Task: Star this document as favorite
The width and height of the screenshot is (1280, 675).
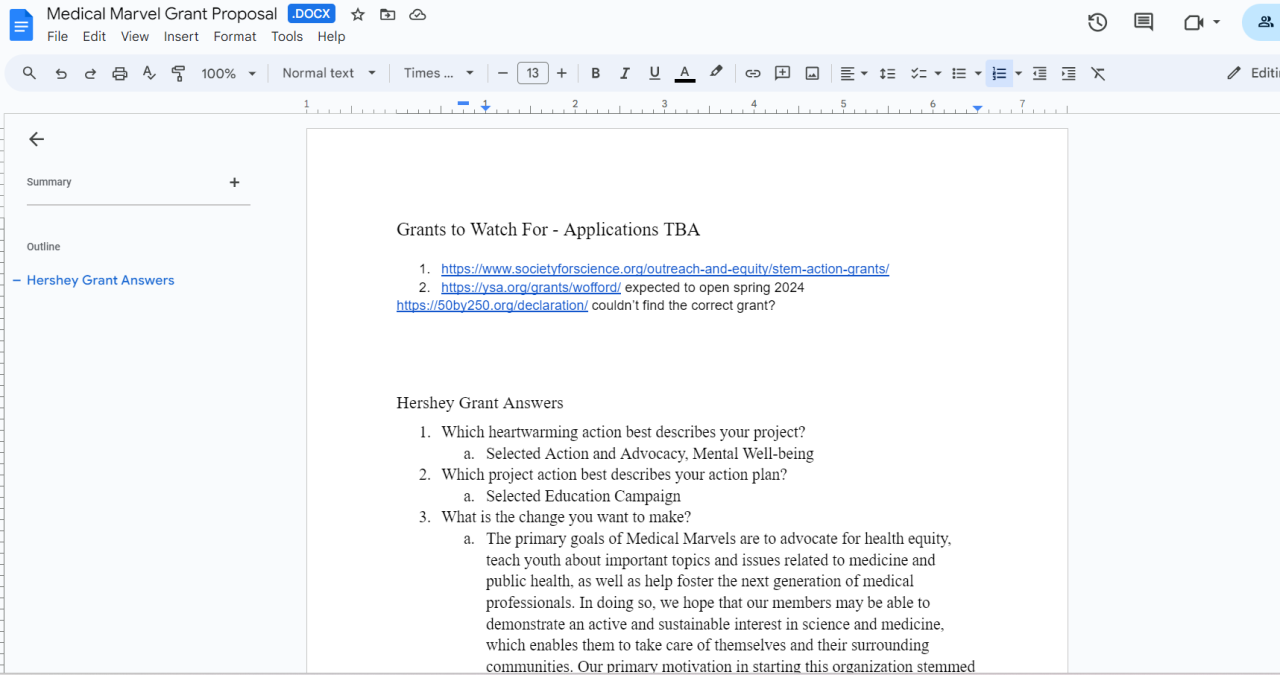Action: pos(358,14)
